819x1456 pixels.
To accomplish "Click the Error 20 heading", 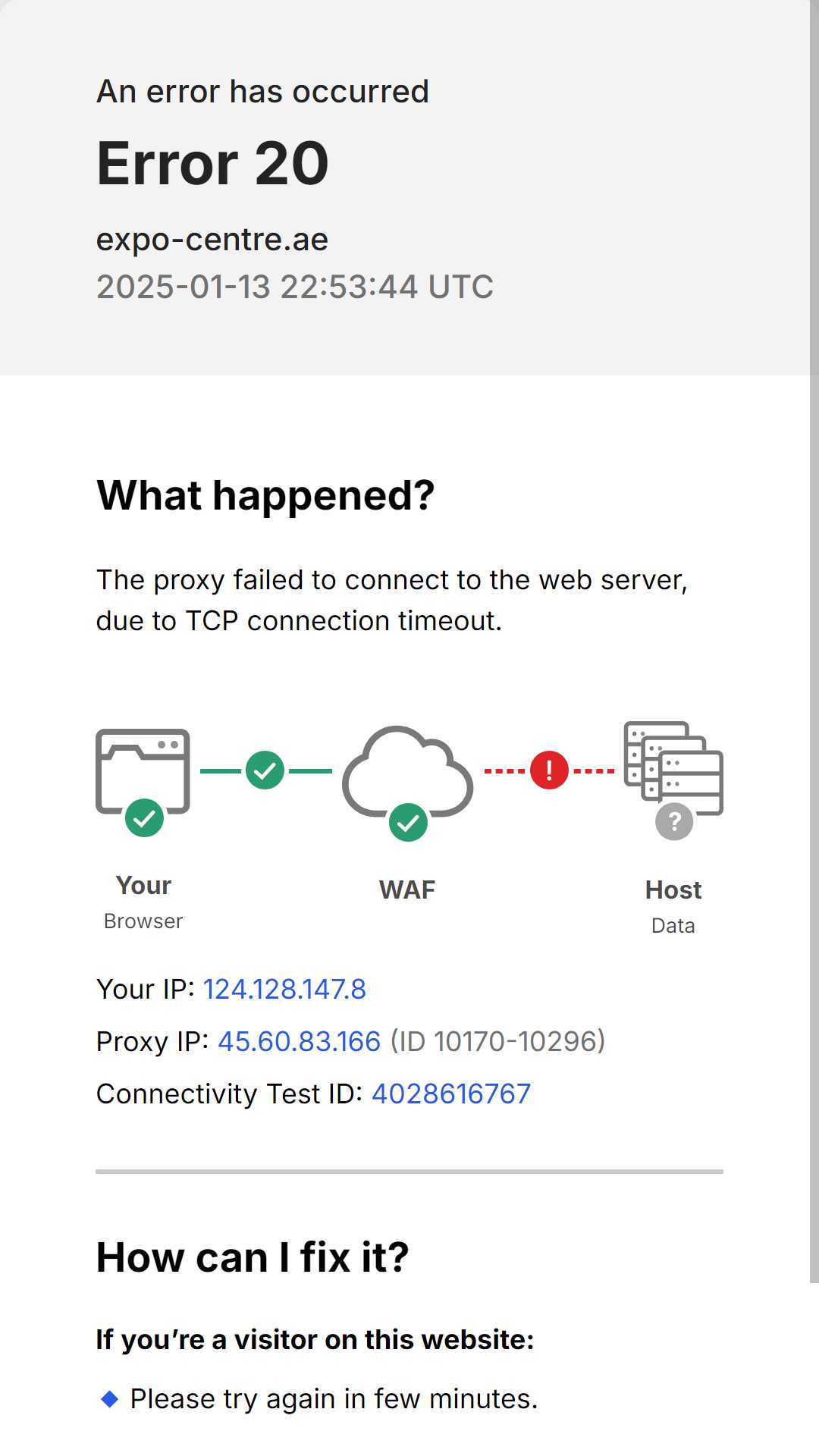I will point(213,164).
